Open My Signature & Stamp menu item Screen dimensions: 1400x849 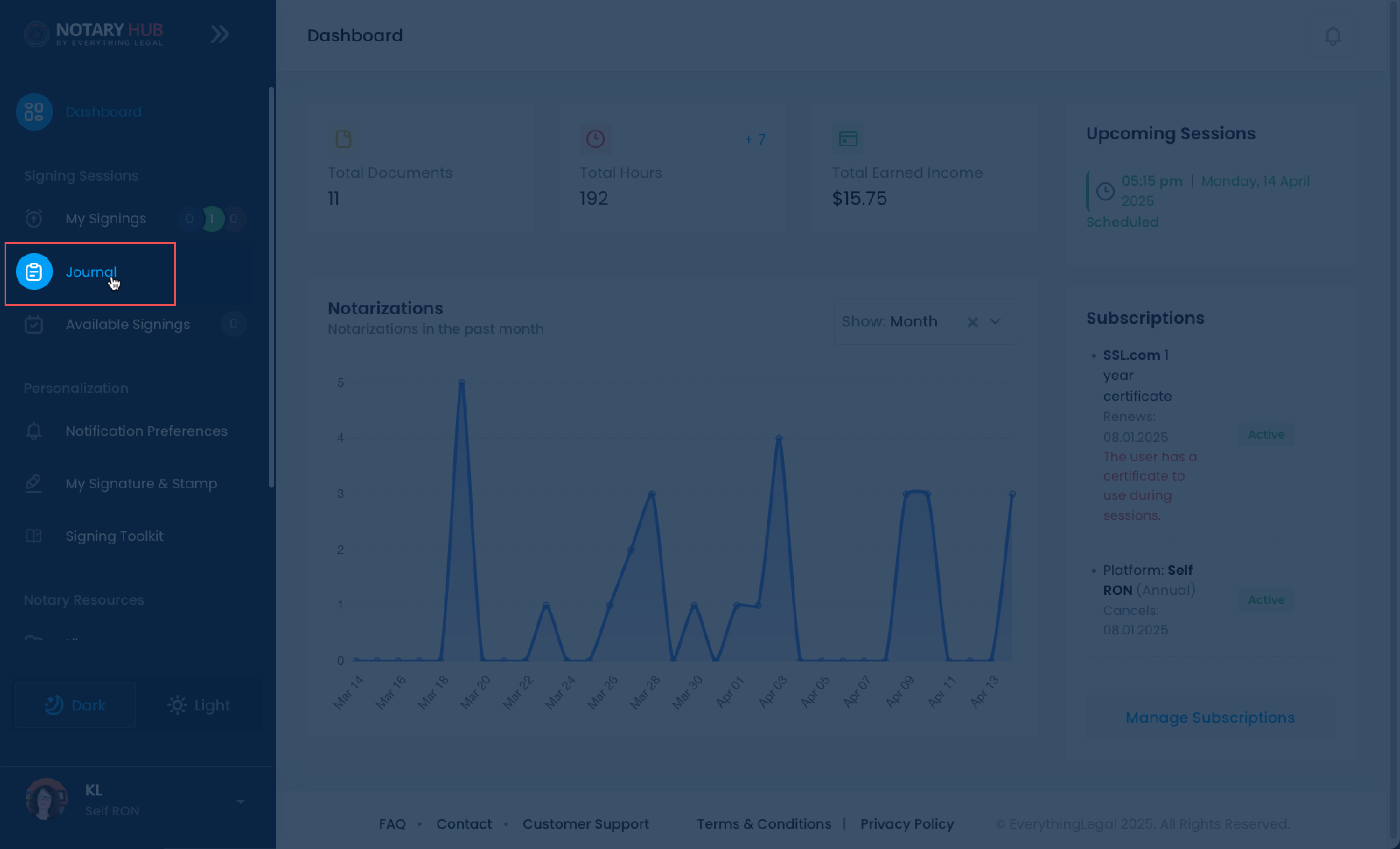142,484
